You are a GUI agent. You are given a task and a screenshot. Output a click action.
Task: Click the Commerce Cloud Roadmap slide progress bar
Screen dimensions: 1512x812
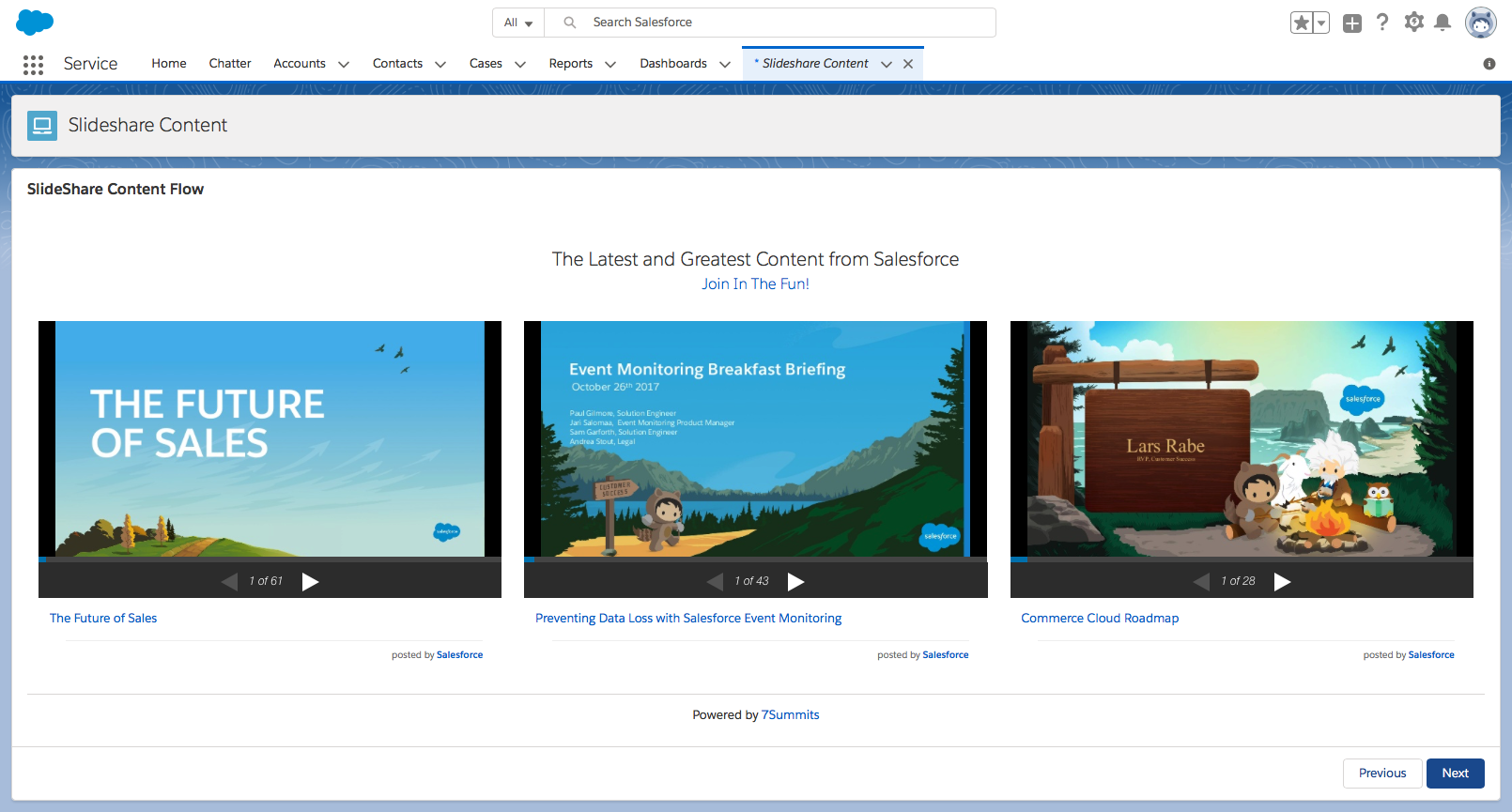coord(1242,559)
